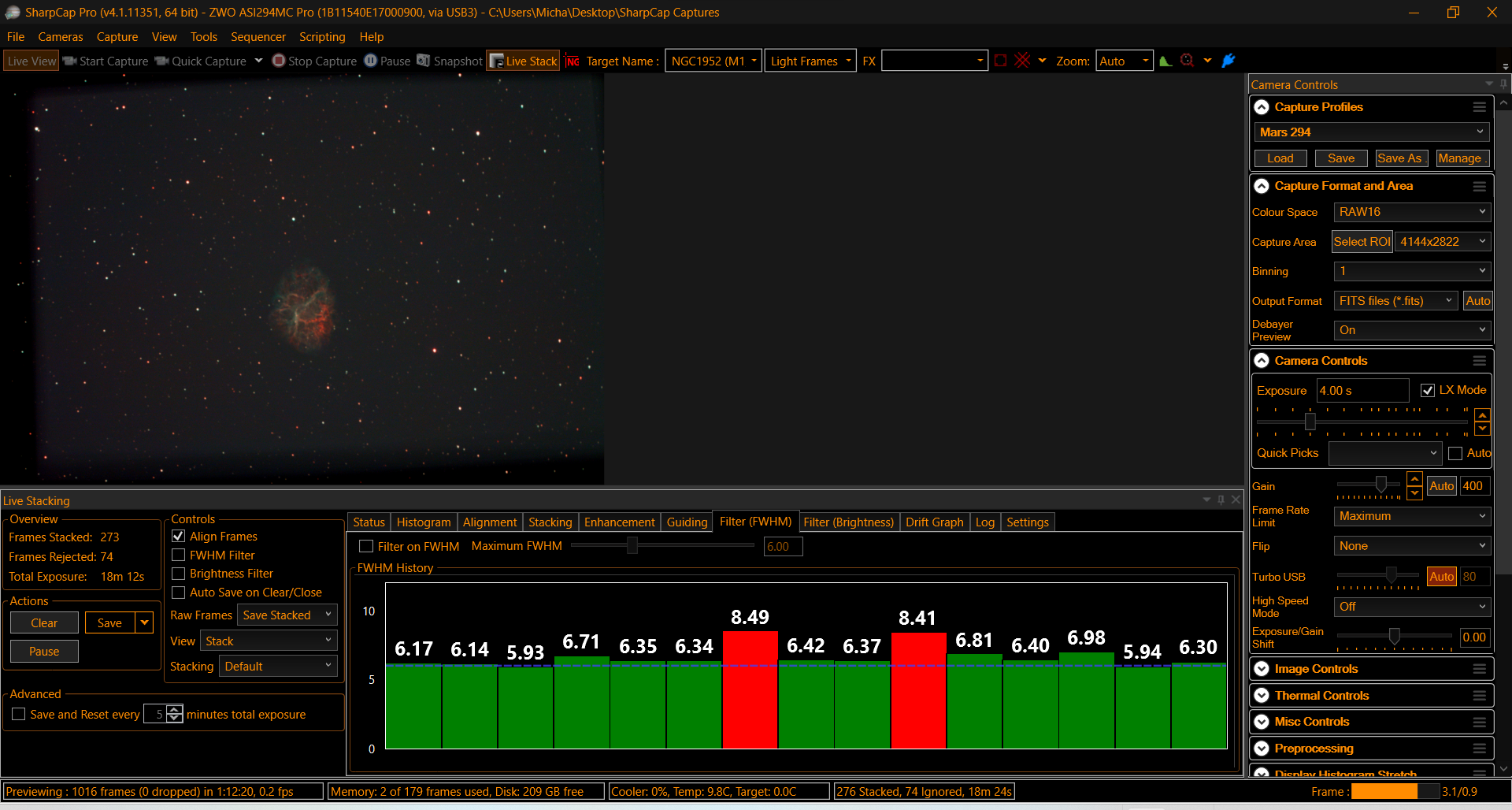Open the Scripting menu
This screenshot has width=1512, height=810.
point(322,37)
